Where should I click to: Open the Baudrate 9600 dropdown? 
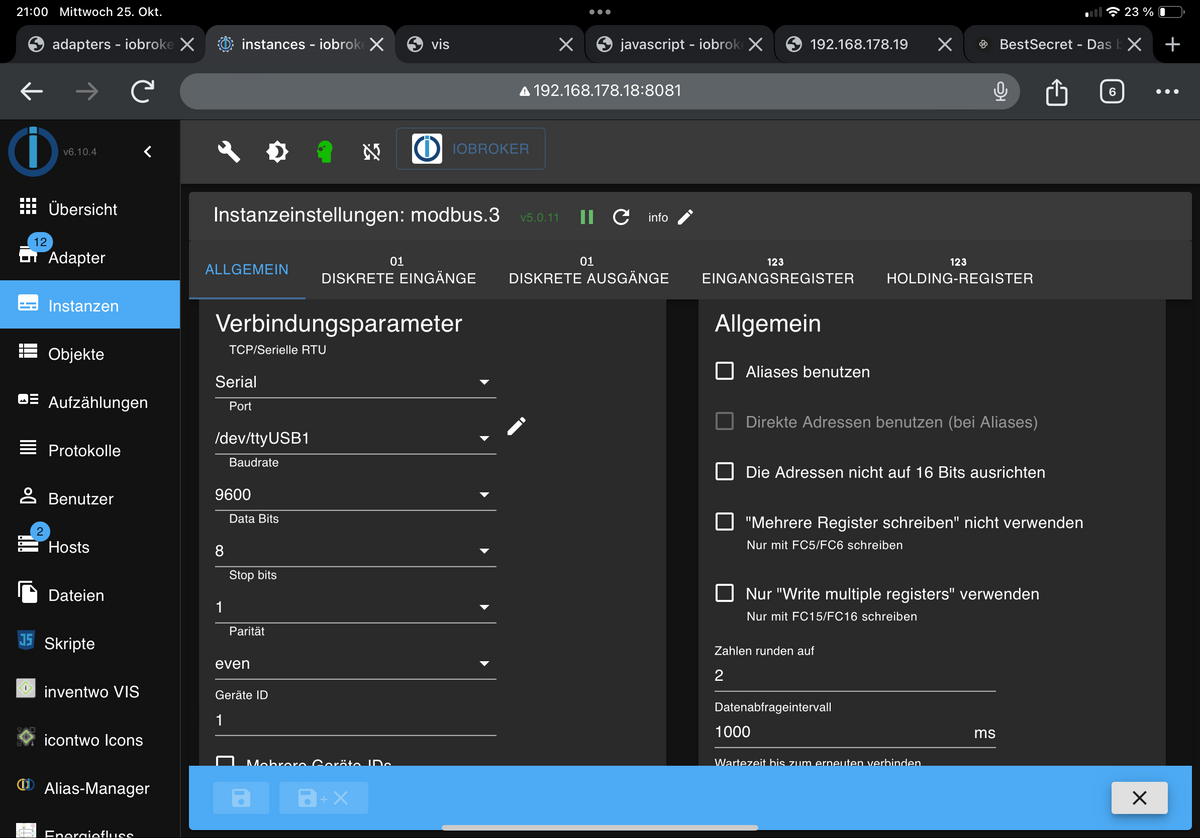(355, 494)
